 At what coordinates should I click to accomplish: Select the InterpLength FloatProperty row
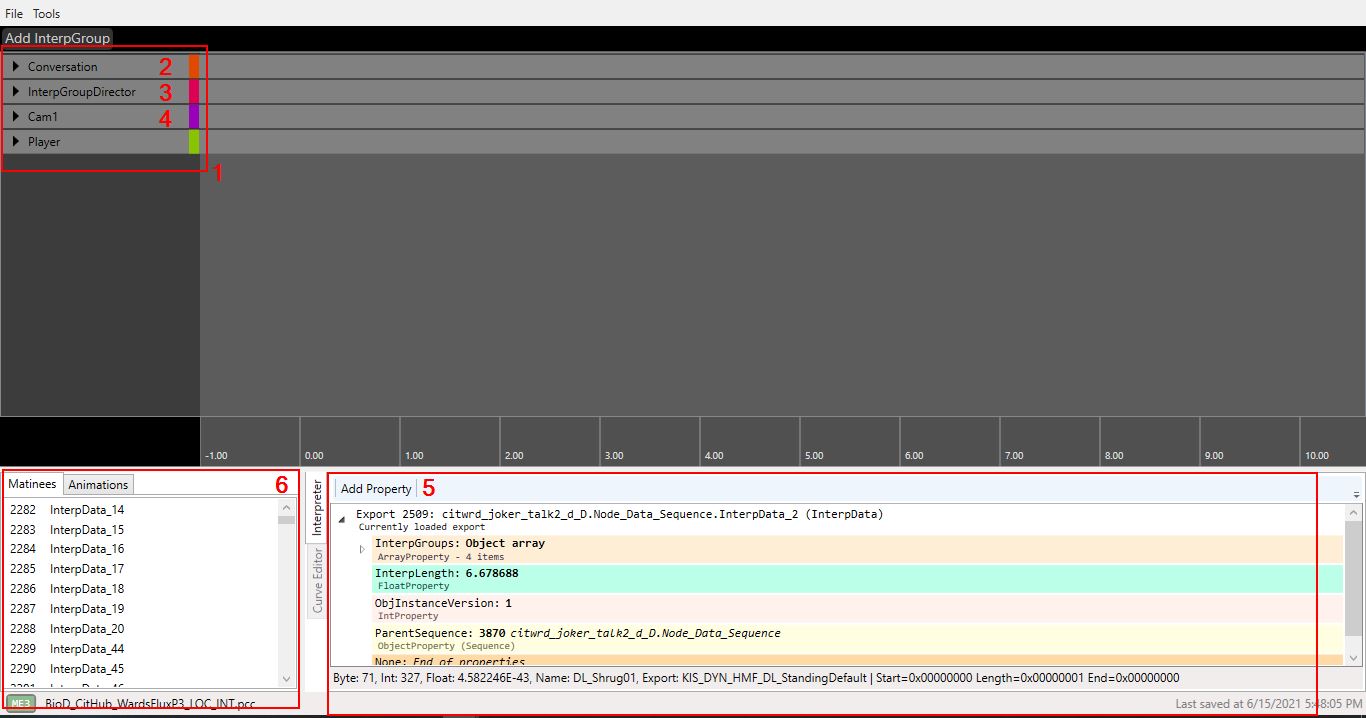coord(858,579)
